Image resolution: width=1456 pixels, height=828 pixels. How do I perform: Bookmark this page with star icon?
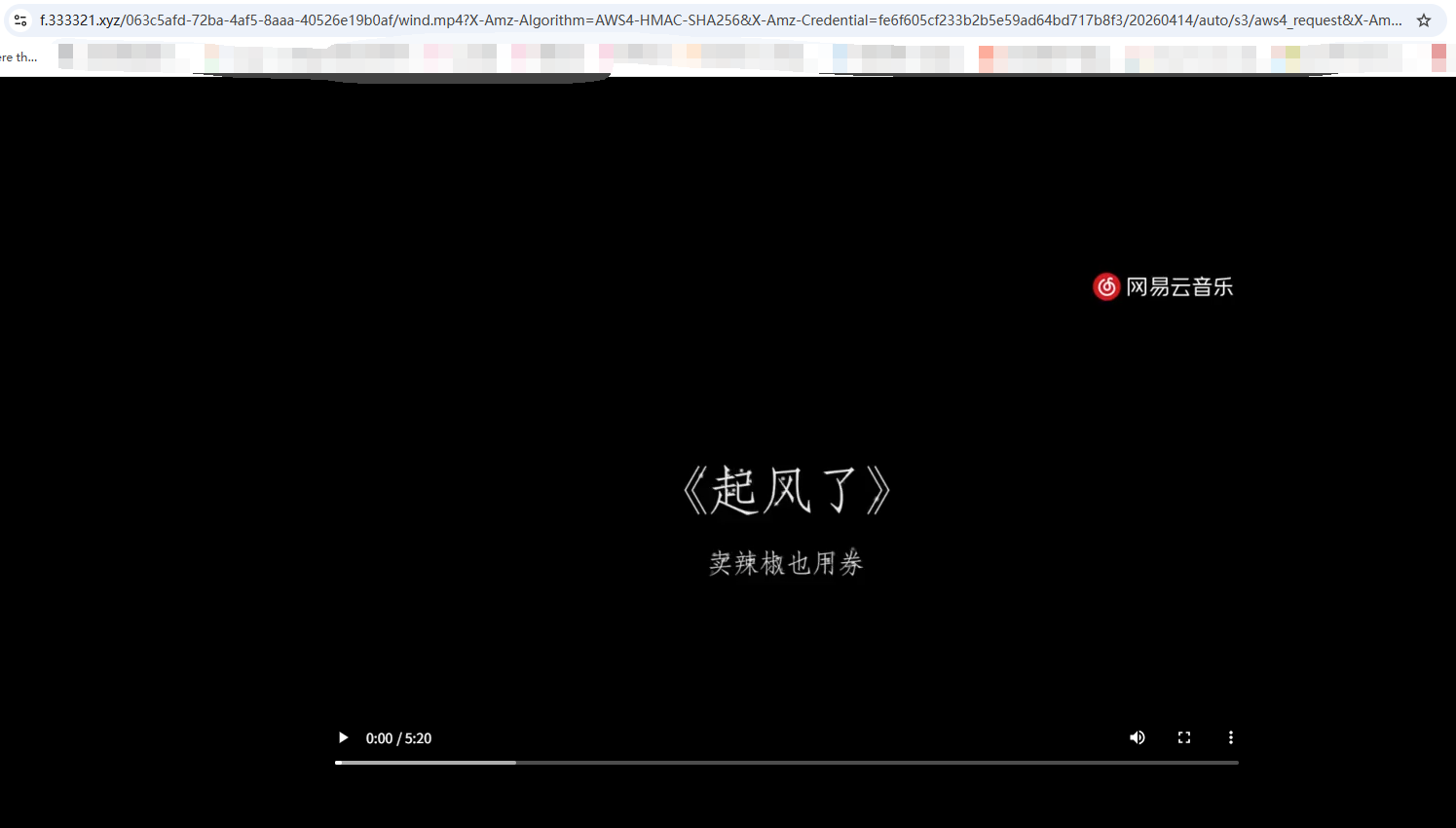click(x=1423, y=20)
